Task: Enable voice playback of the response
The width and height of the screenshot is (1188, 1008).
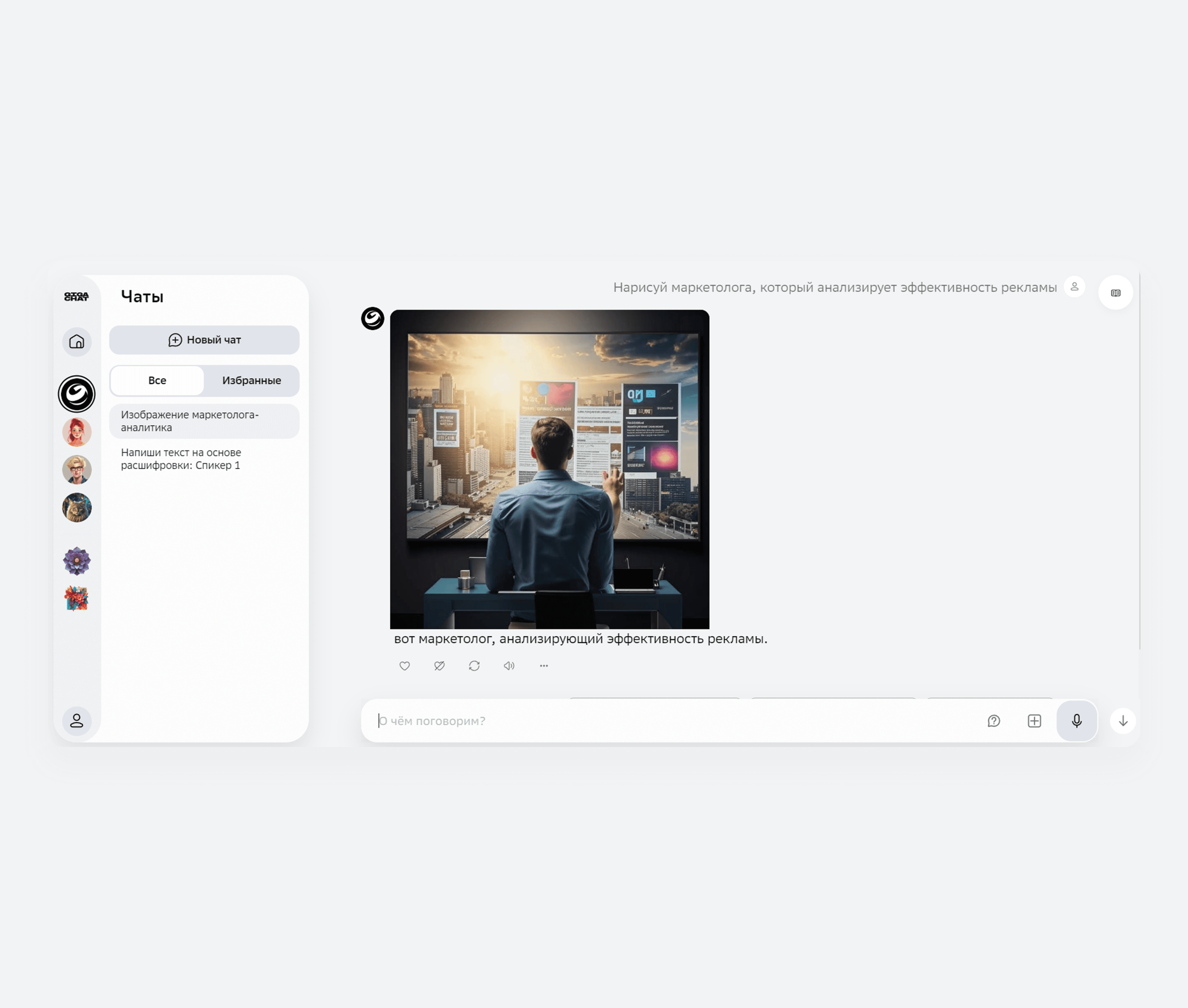Action: tap(509, 666)
